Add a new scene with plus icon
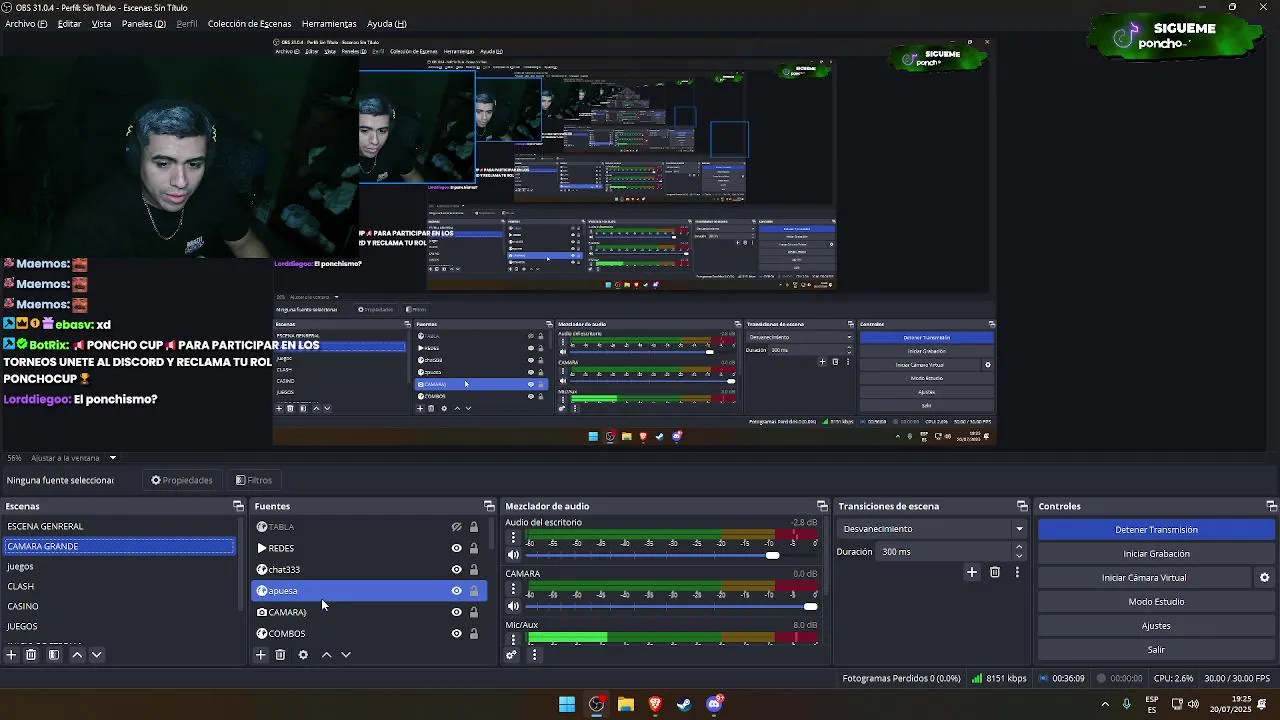1280x720 pixels. pyautogui.click(x=11, y=655)
